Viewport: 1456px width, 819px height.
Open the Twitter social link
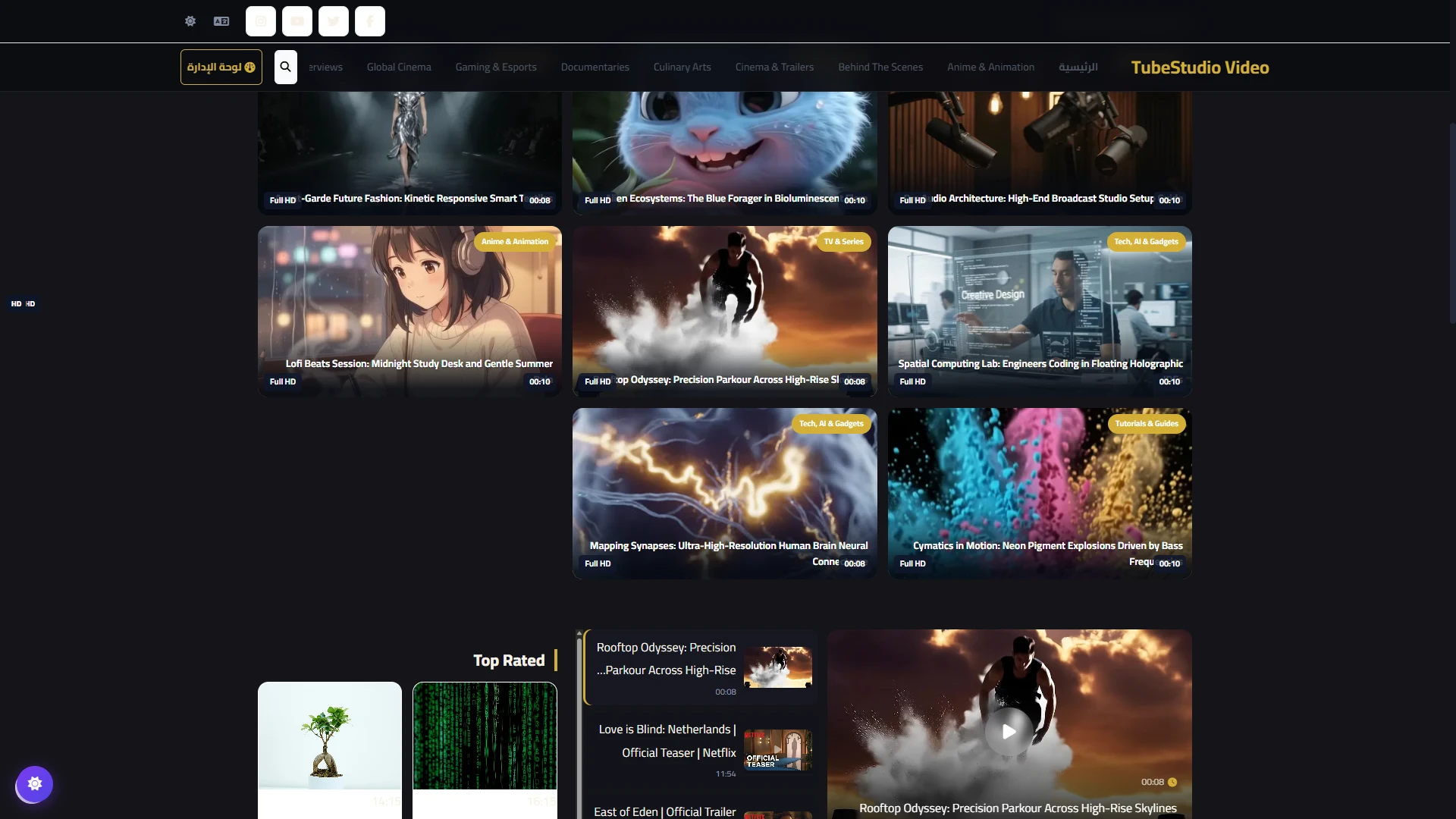coord(334,21)
